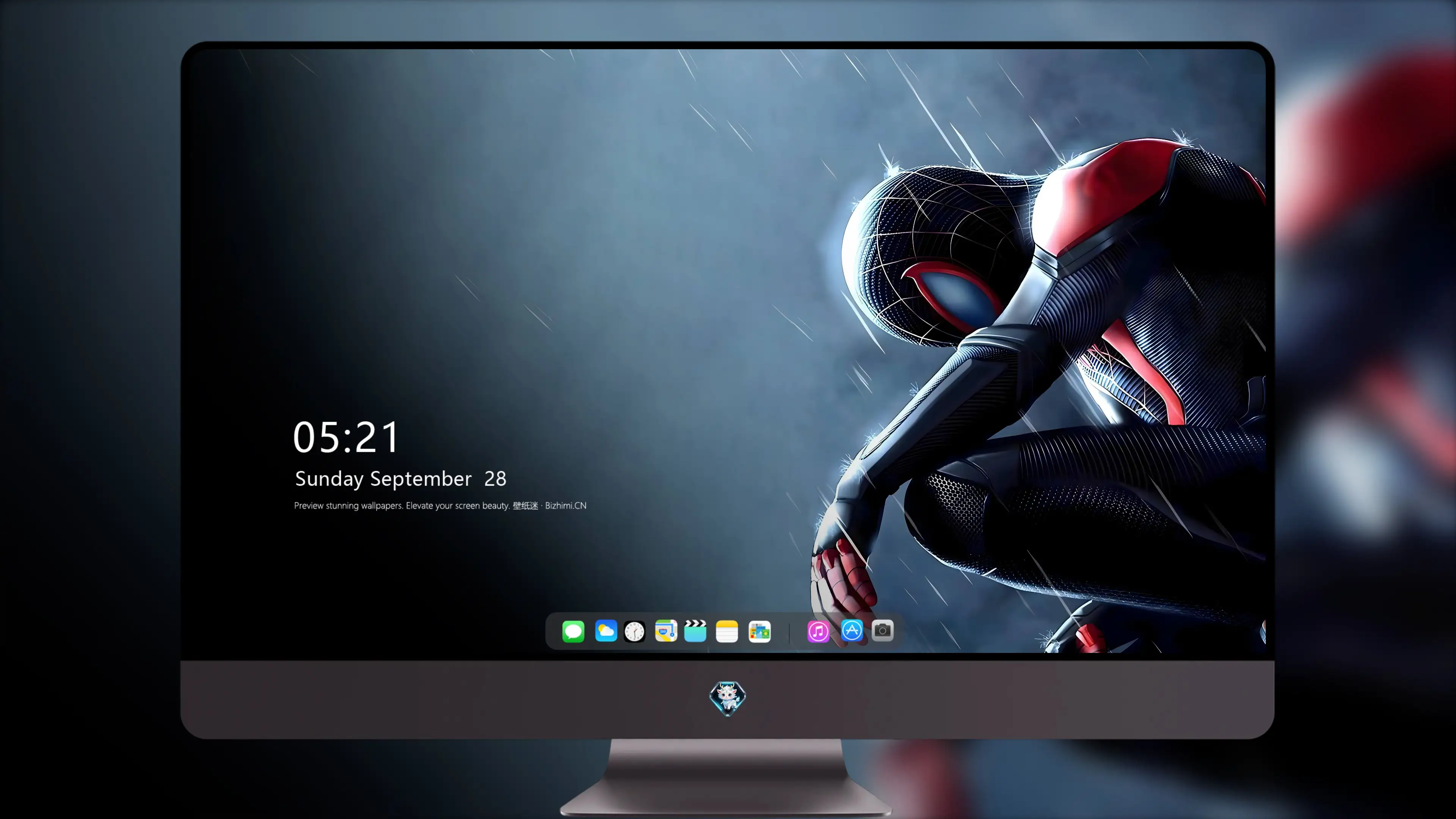Click the date text Sunday September 28

[x=401, y=479]
